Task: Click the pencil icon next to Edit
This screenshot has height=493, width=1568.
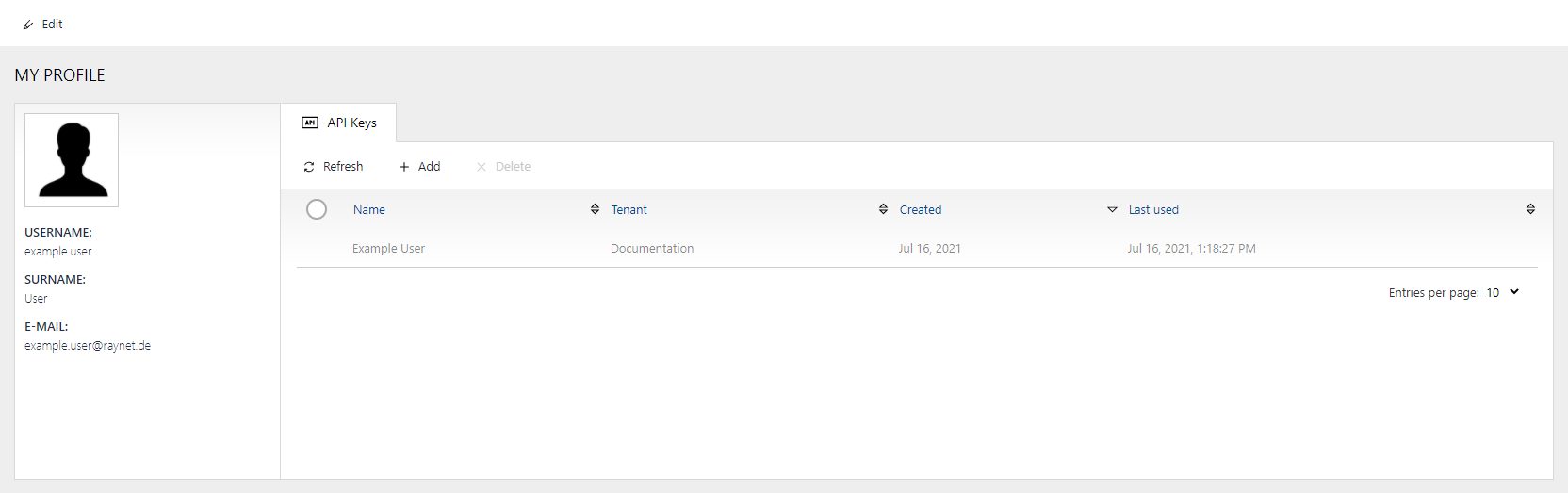Action: [x=28, y=25]
